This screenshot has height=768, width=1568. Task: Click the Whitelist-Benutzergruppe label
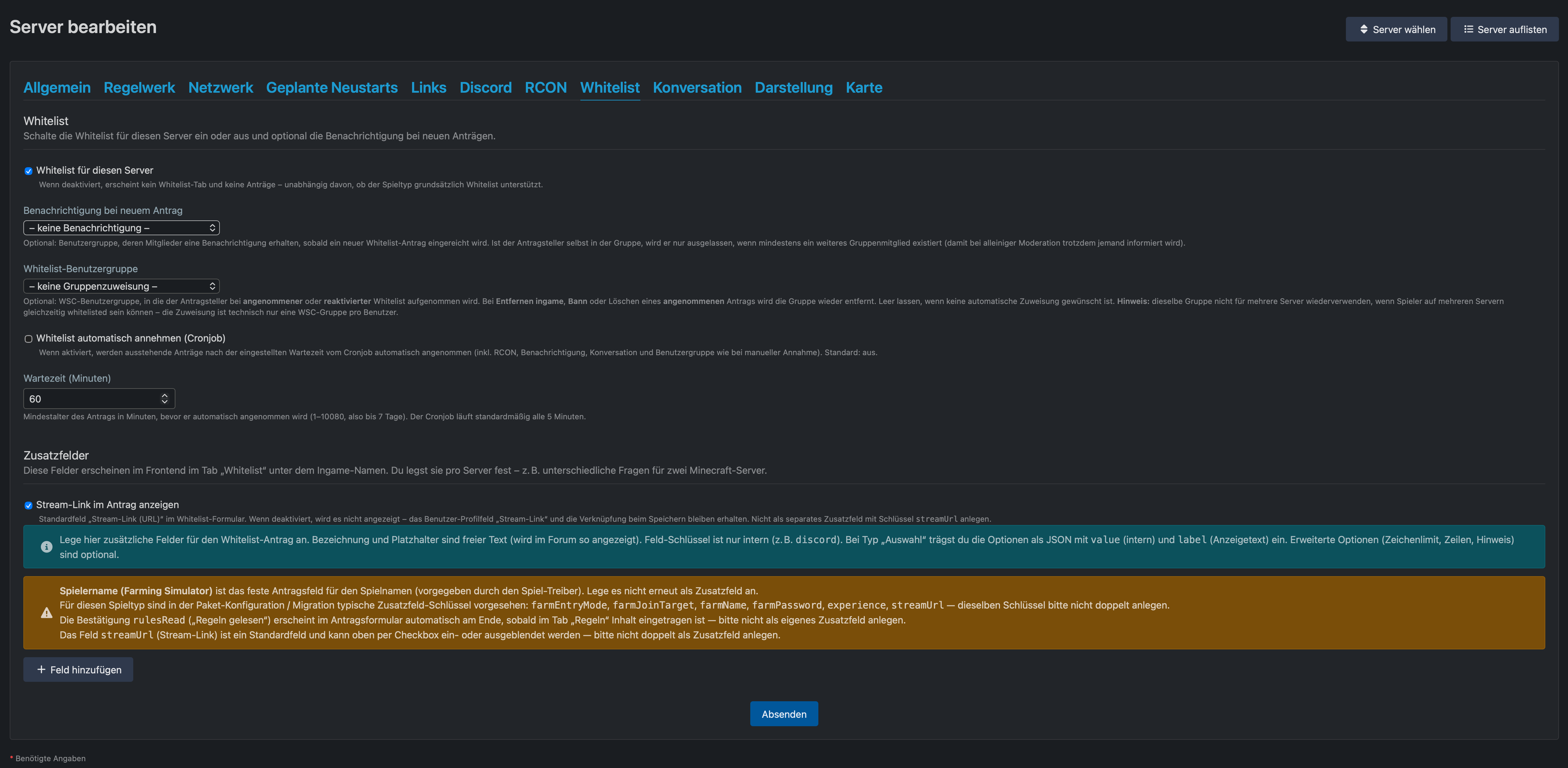(x=80, y=269)
